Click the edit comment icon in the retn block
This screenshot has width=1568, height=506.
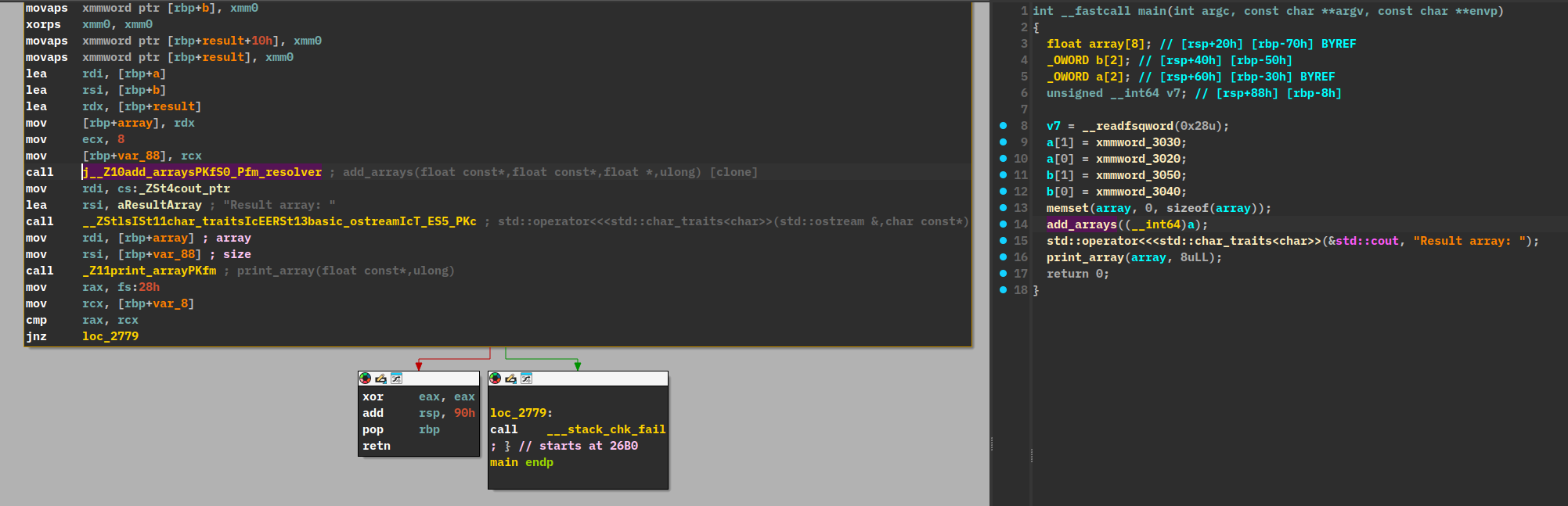pos(380,379)
